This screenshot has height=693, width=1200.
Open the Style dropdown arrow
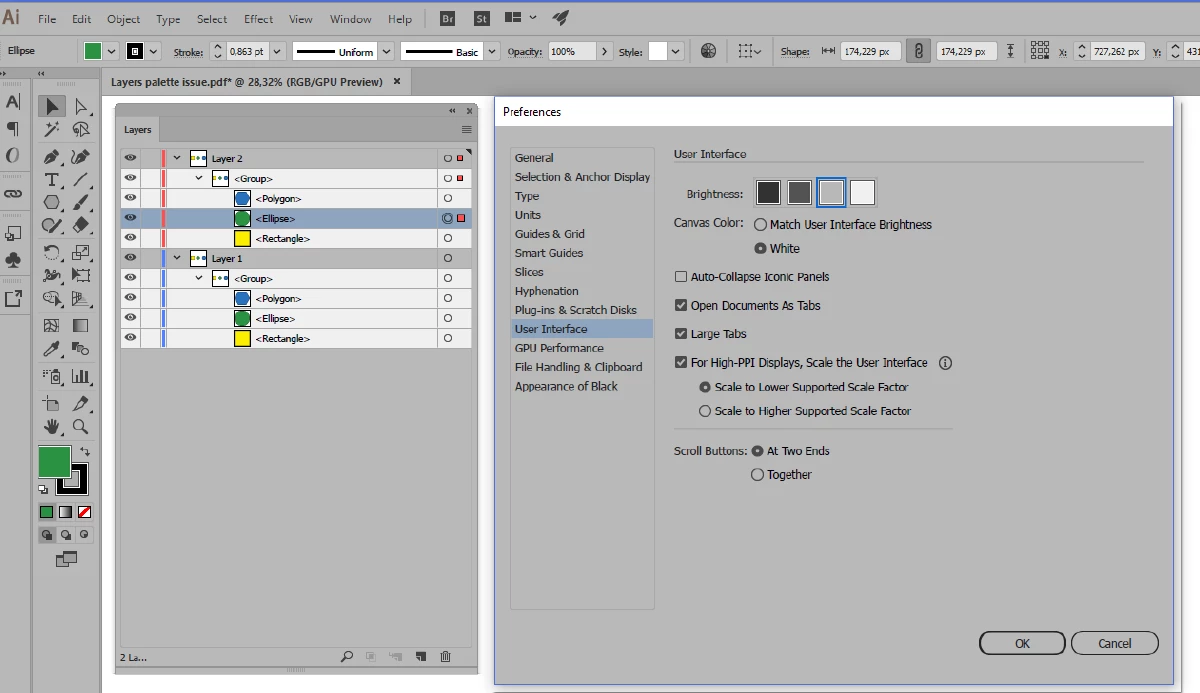tap(676, 51)
